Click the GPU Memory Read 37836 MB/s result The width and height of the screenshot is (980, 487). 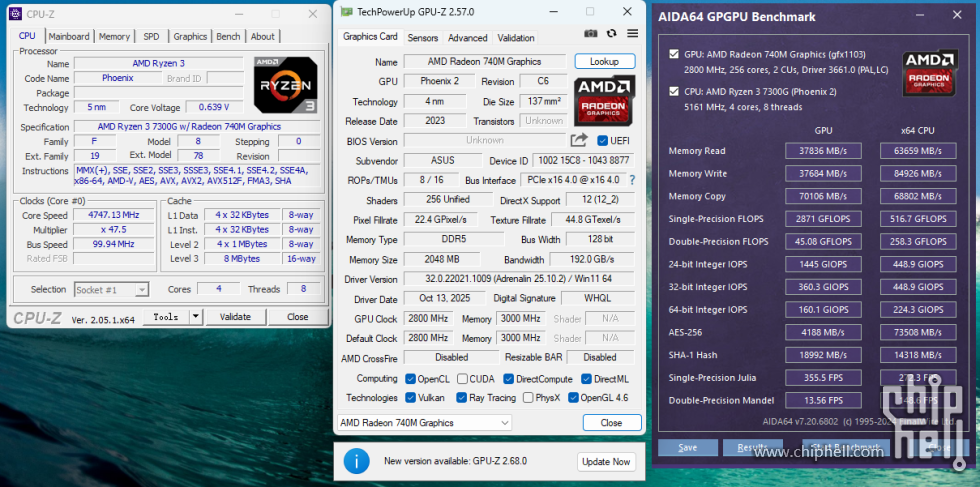pos(823,151)
